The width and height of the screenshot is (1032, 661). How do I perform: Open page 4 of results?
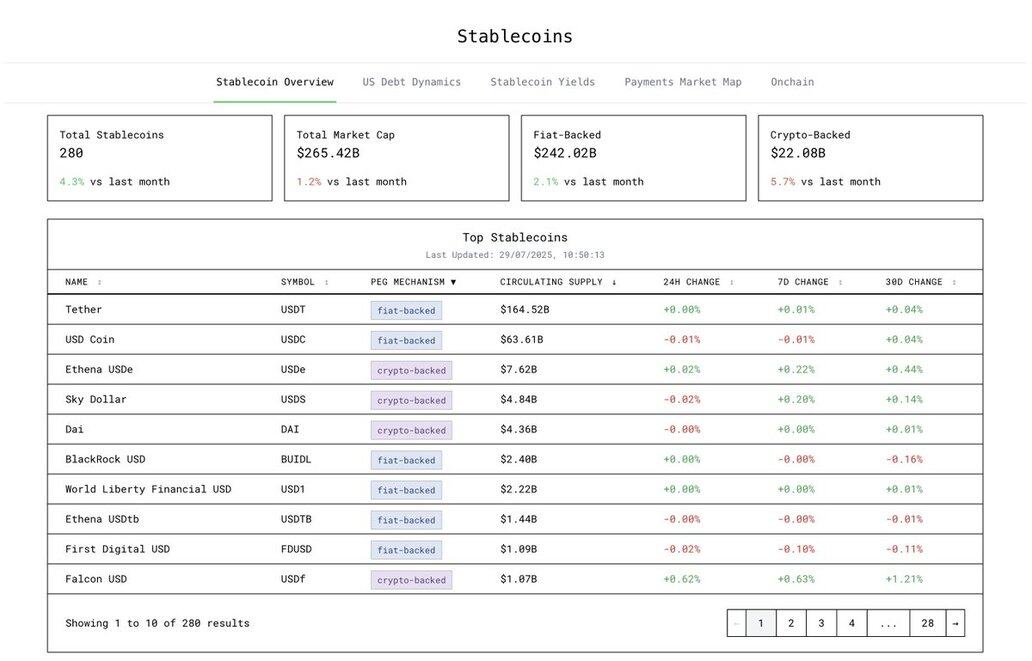tap(852, 623)
